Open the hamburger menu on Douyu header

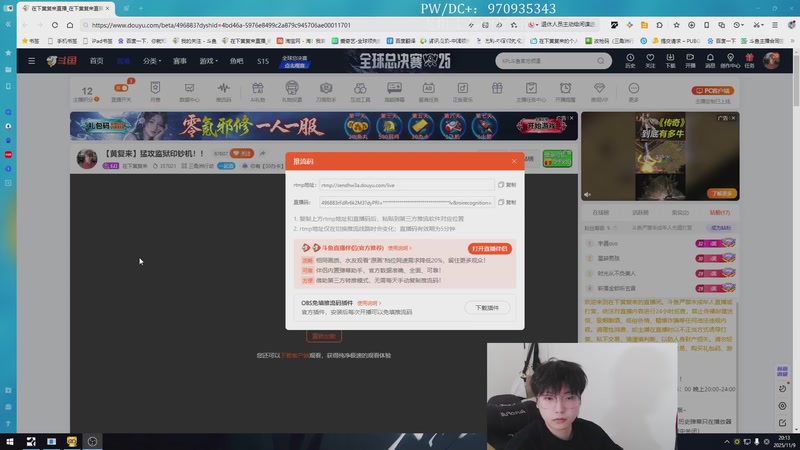click(32, 61)
